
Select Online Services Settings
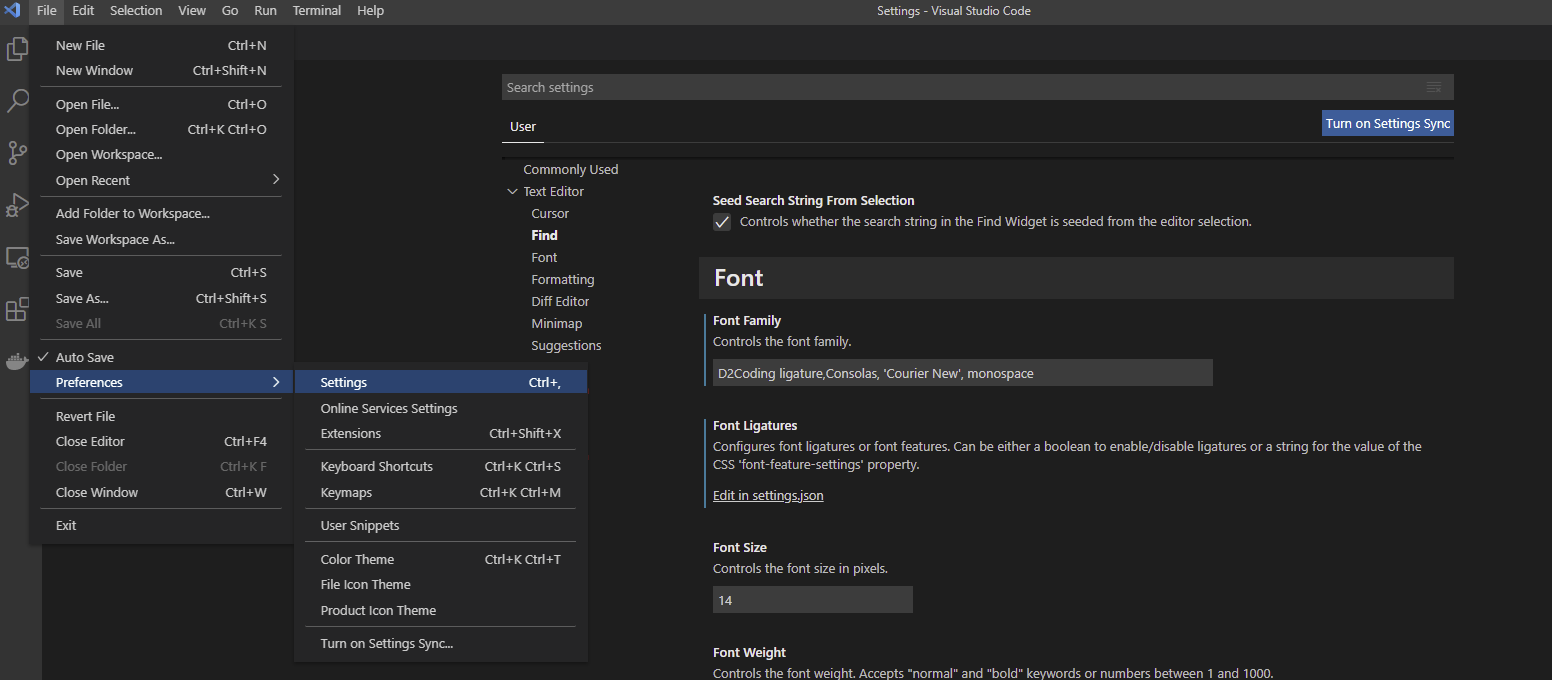(441, 408)
